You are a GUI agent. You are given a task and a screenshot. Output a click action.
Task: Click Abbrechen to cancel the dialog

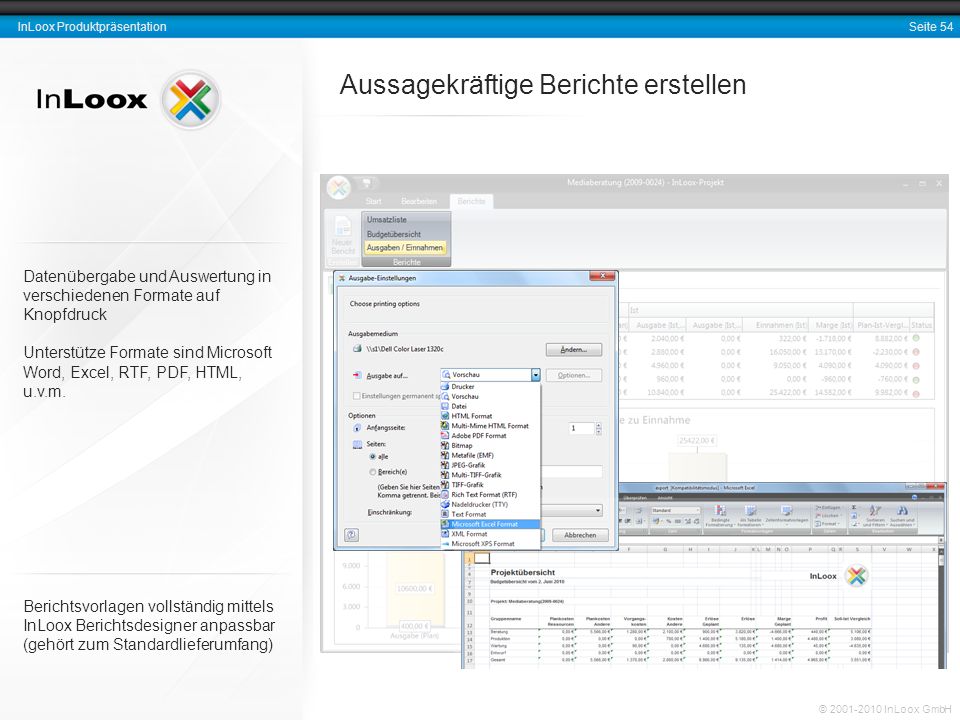coord(580,535)
